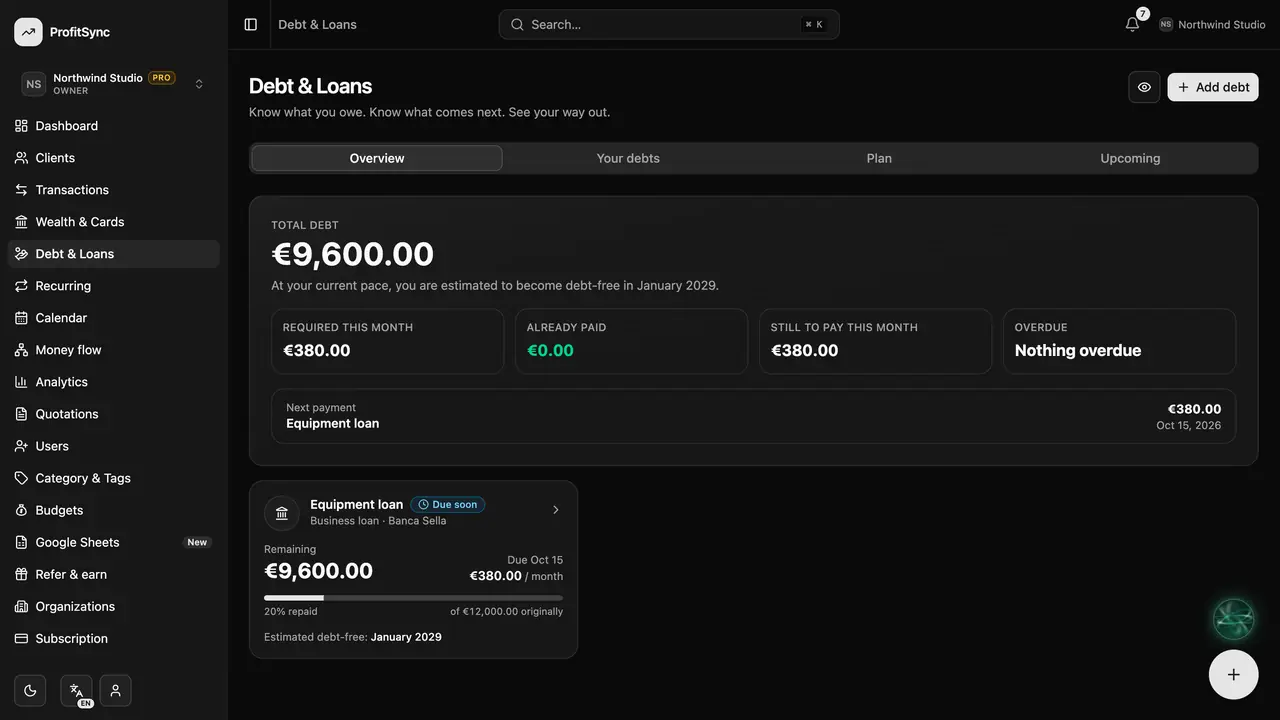Switch to the Overview tab
1280x720 pixels.
(377, 158)
